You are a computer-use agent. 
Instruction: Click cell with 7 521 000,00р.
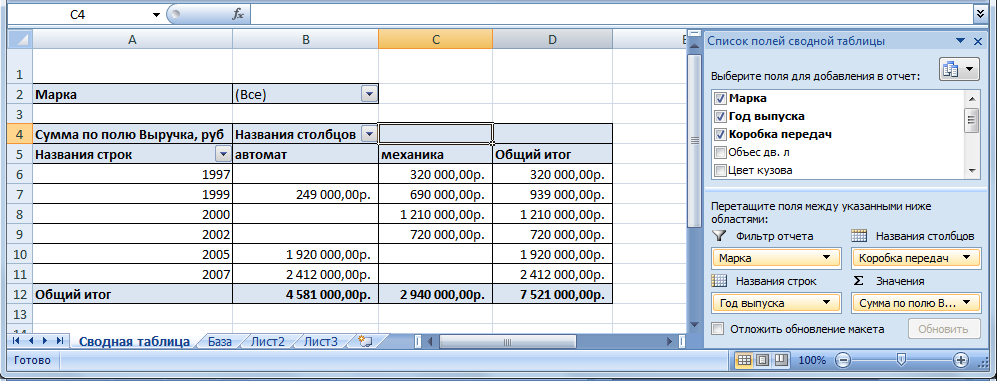(553, 294)
